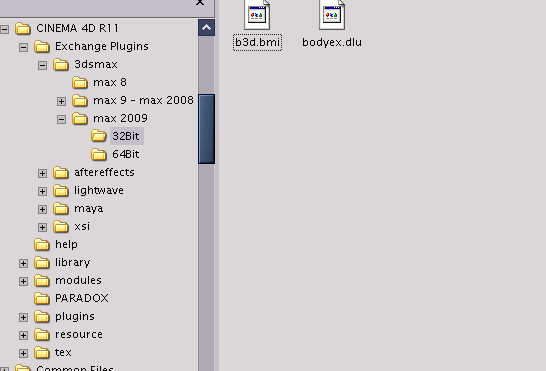Select the plugins folder label
The image size is (546, 371).
click(x=75, y=316)
